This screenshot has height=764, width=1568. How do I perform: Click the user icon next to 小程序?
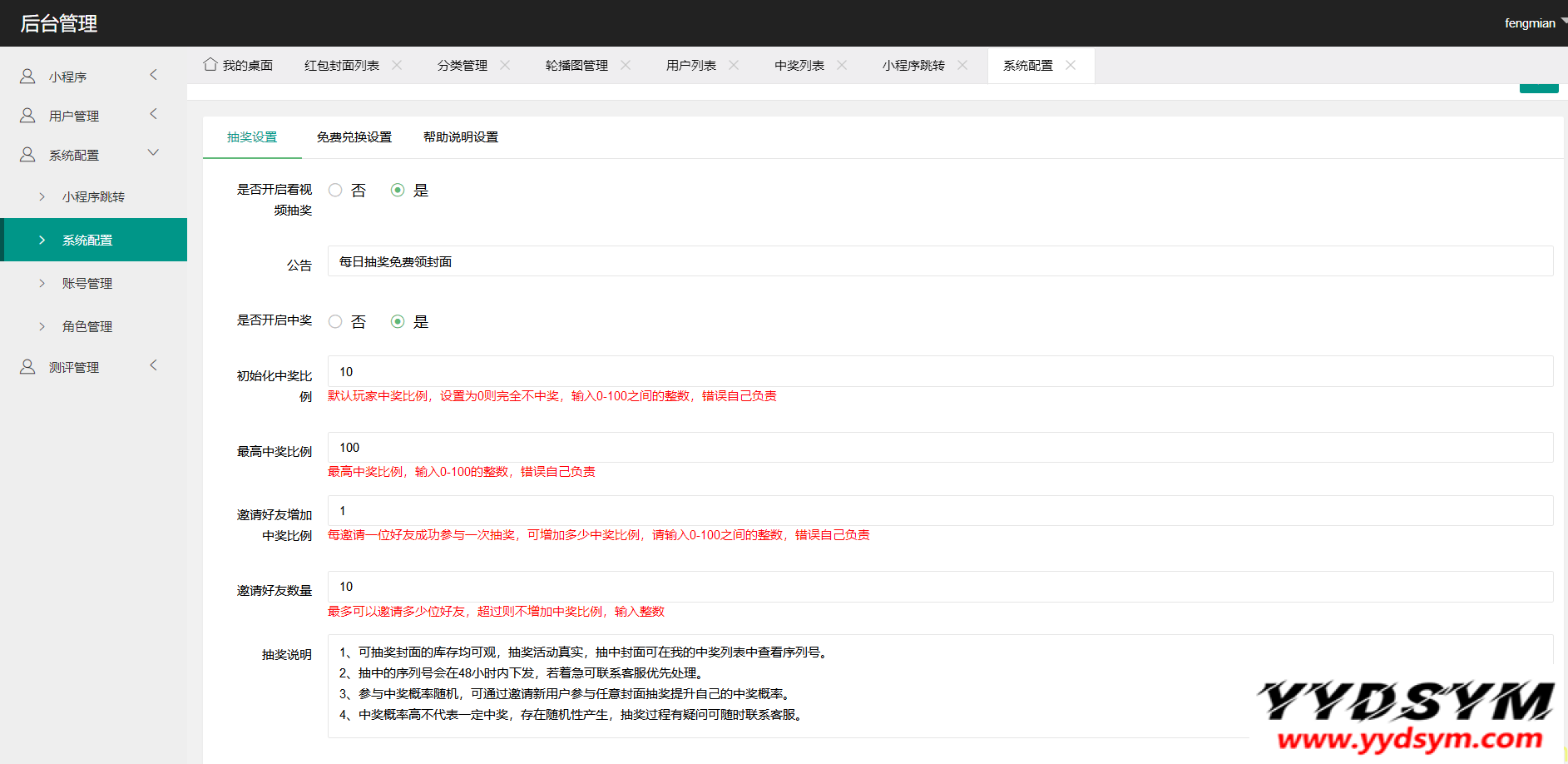(27, 77)
